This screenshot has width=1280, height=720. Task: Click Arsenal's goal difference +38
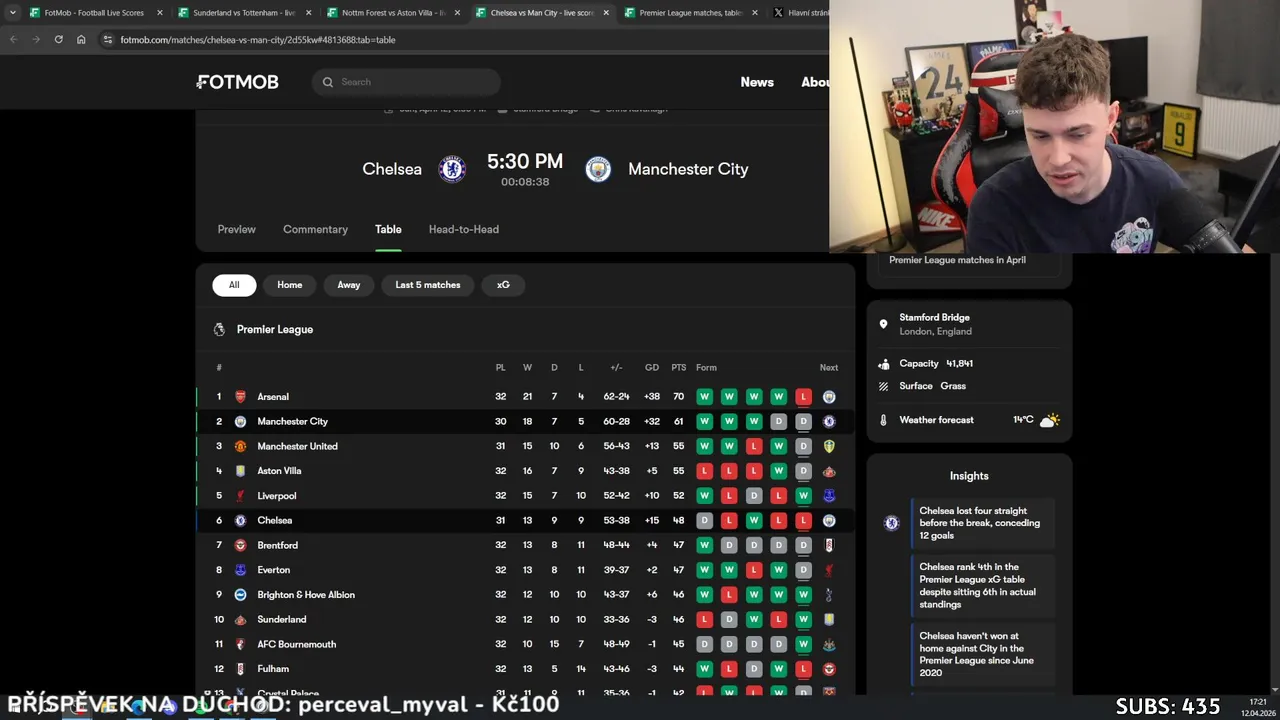pos(652,397)
